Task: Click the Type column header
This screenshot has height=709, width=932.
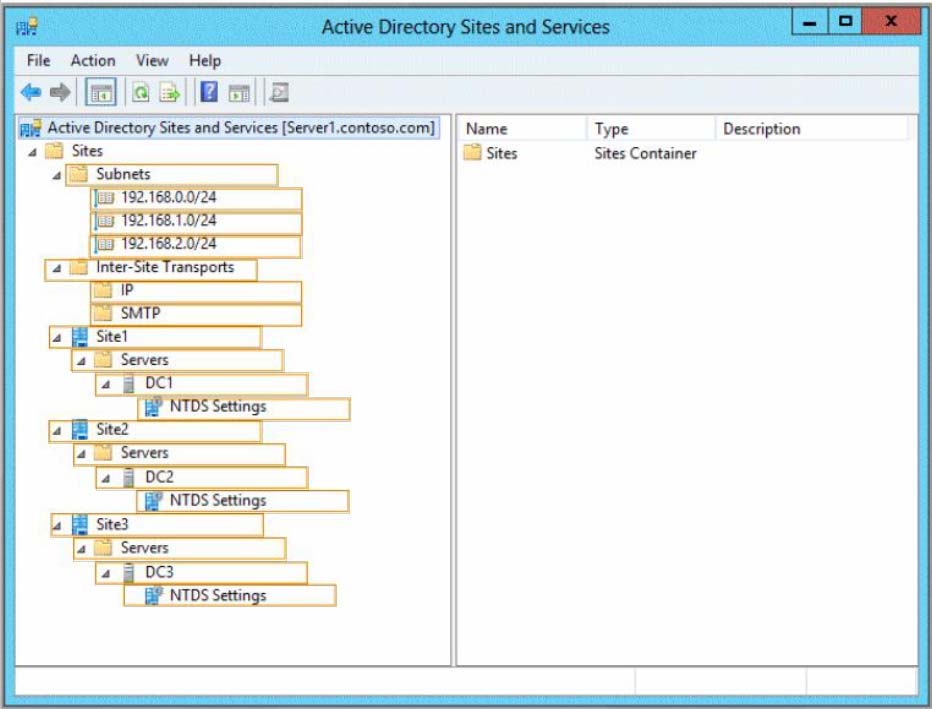Action: tap(611, 129)
